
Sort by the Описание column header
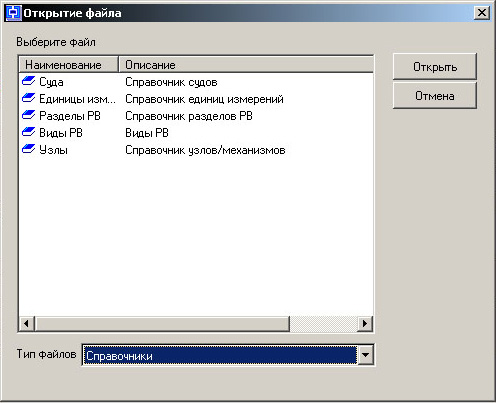[246, 65]
